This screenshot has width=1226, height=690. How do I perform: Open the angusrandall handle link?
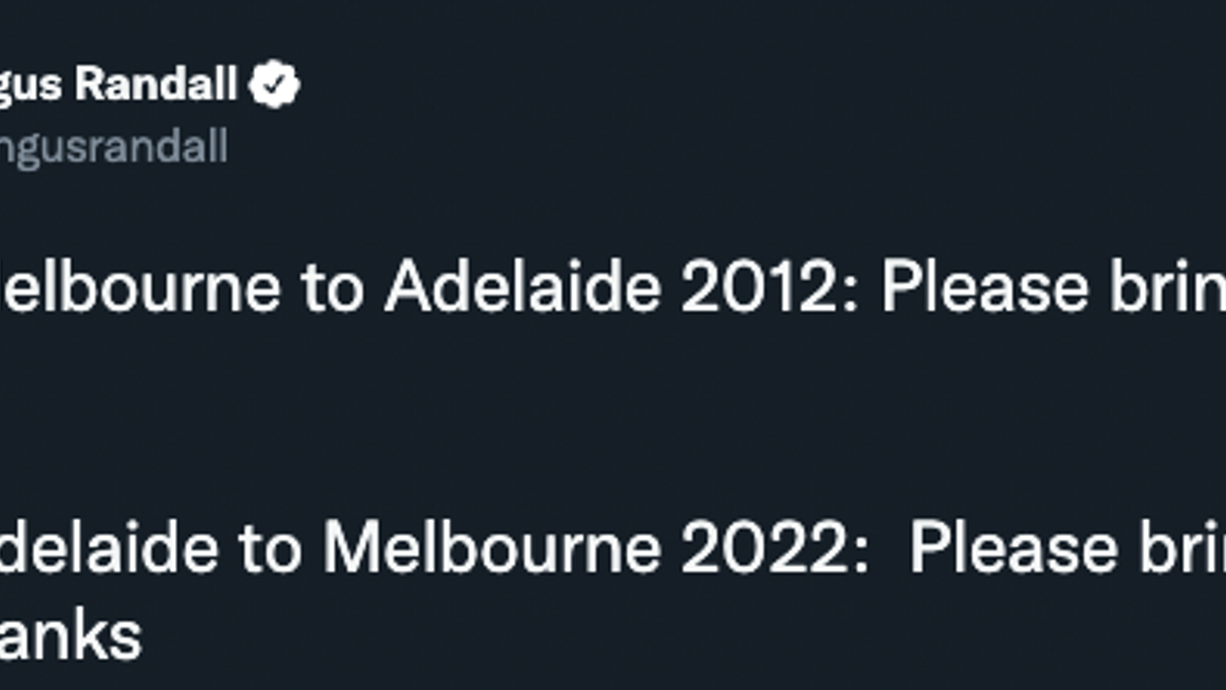pos(114,148)
